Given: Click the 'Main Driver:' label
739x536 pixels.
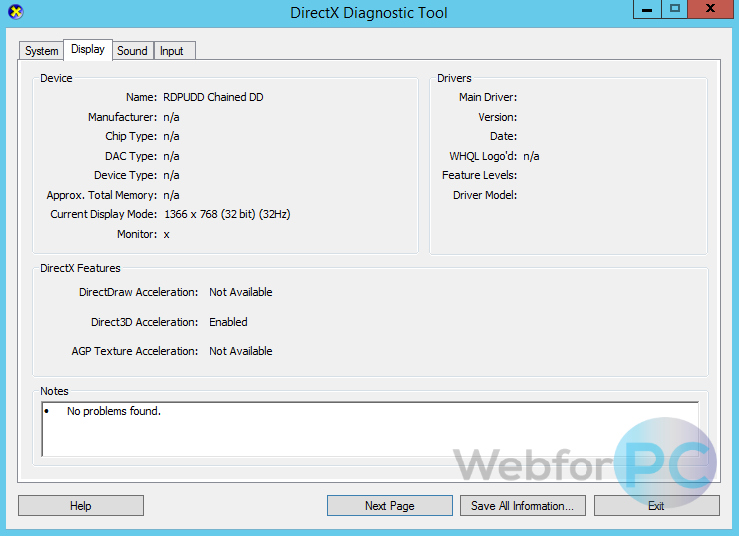Looking at the screenshot, I should 488,97.
